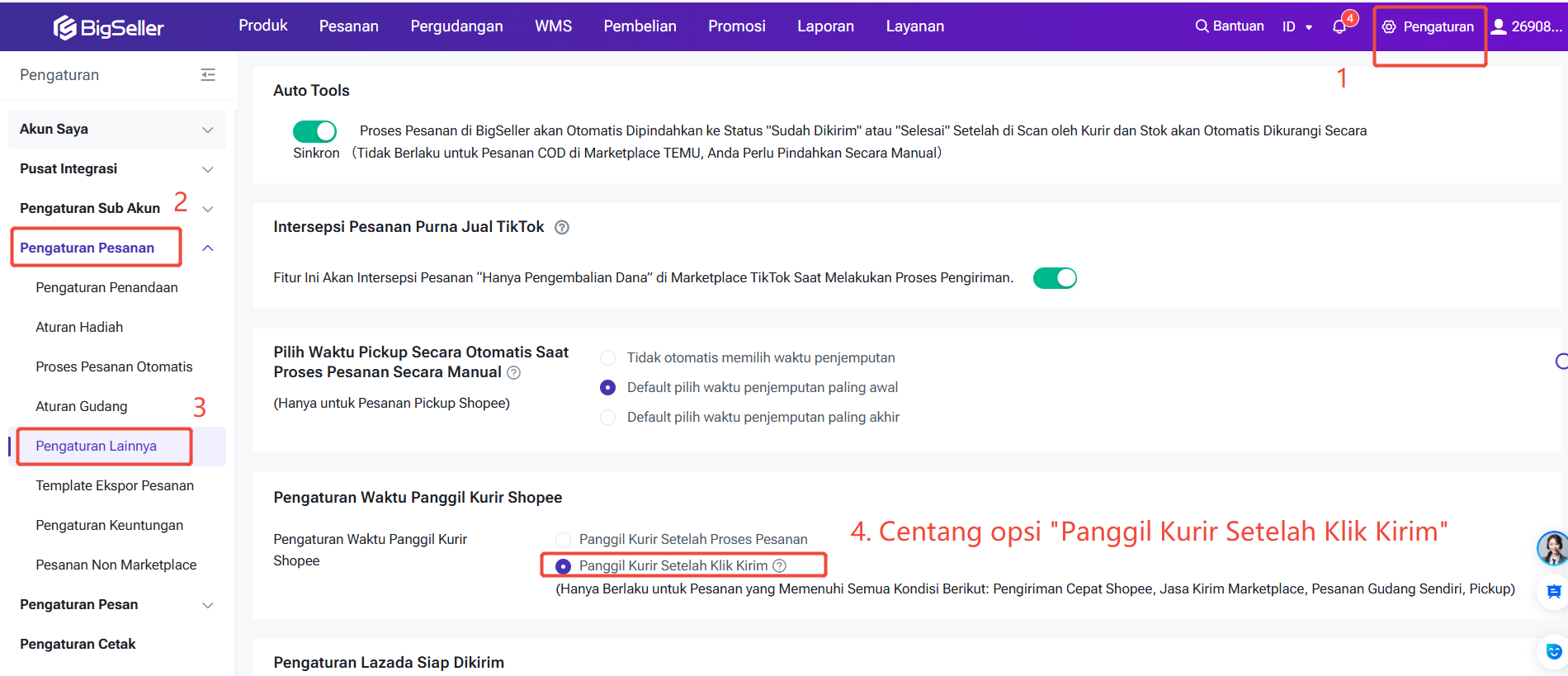
Task: Click the BigSeller logo
Action: tap(109, 27)
